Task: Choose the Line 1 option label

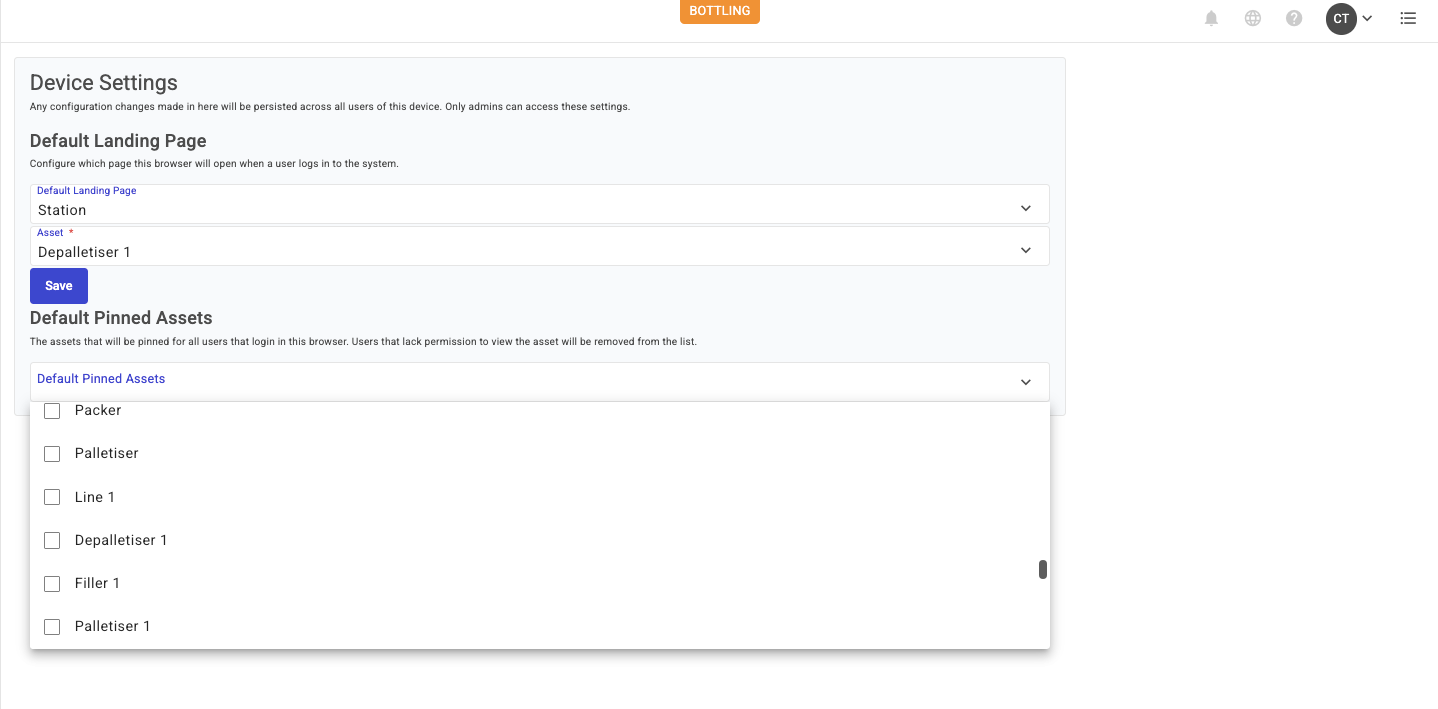Action: pyautogui.click(x=95, y=497)
